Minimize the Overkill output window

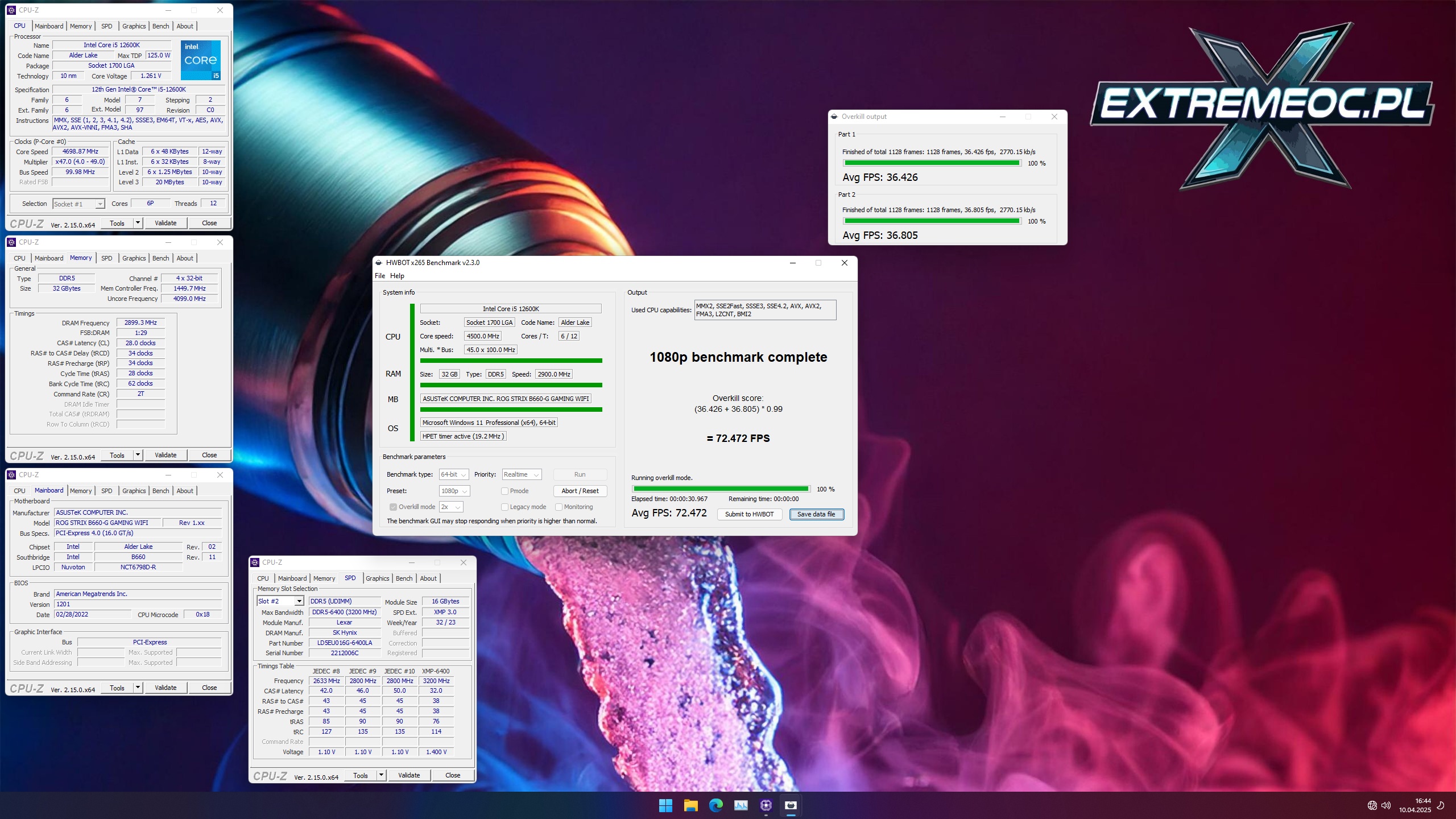pyautogui.click(x=1003, y=117)
